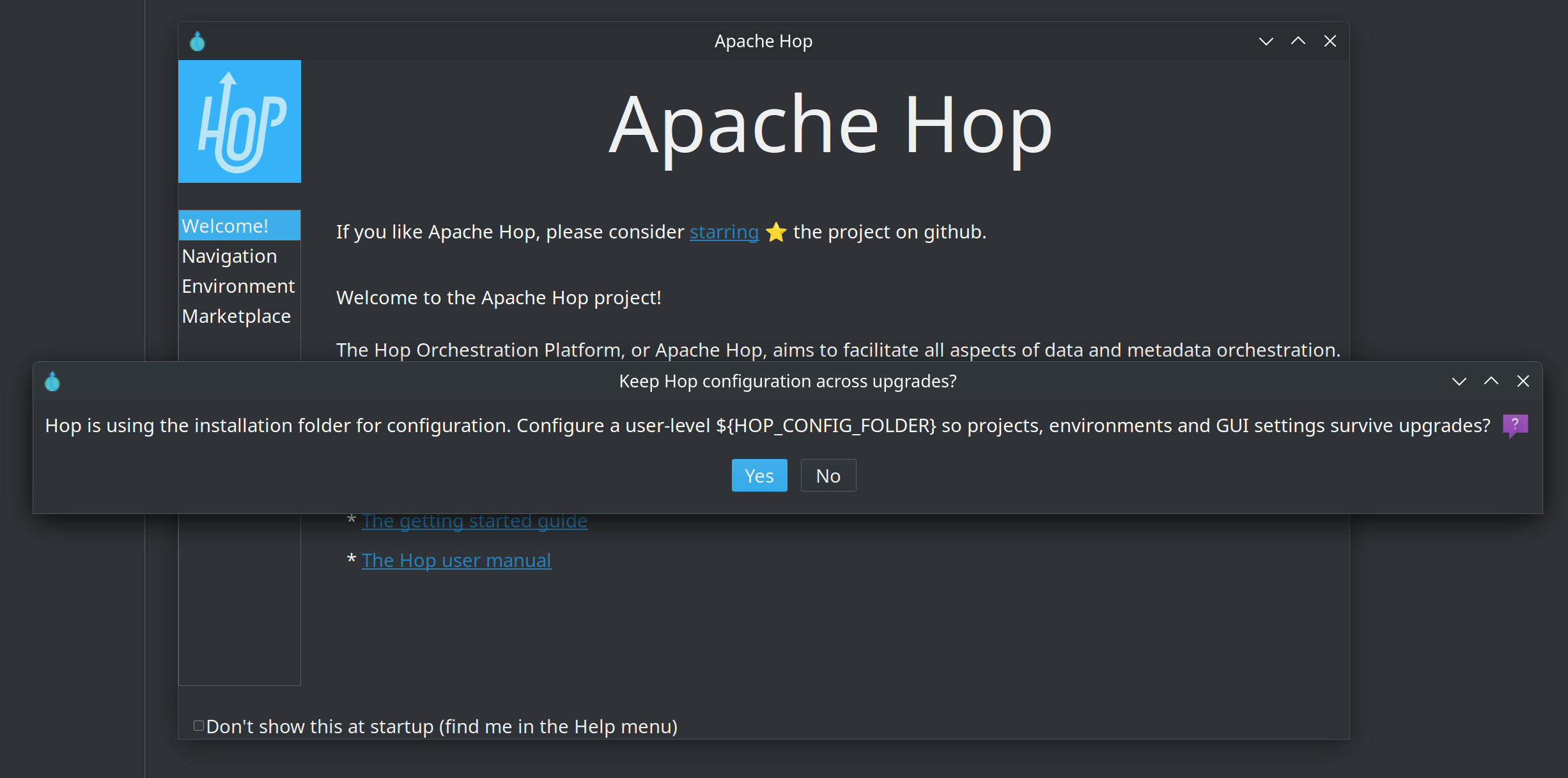
Task: Maximize the configuration dialog
Action: tap(1491, 382)
